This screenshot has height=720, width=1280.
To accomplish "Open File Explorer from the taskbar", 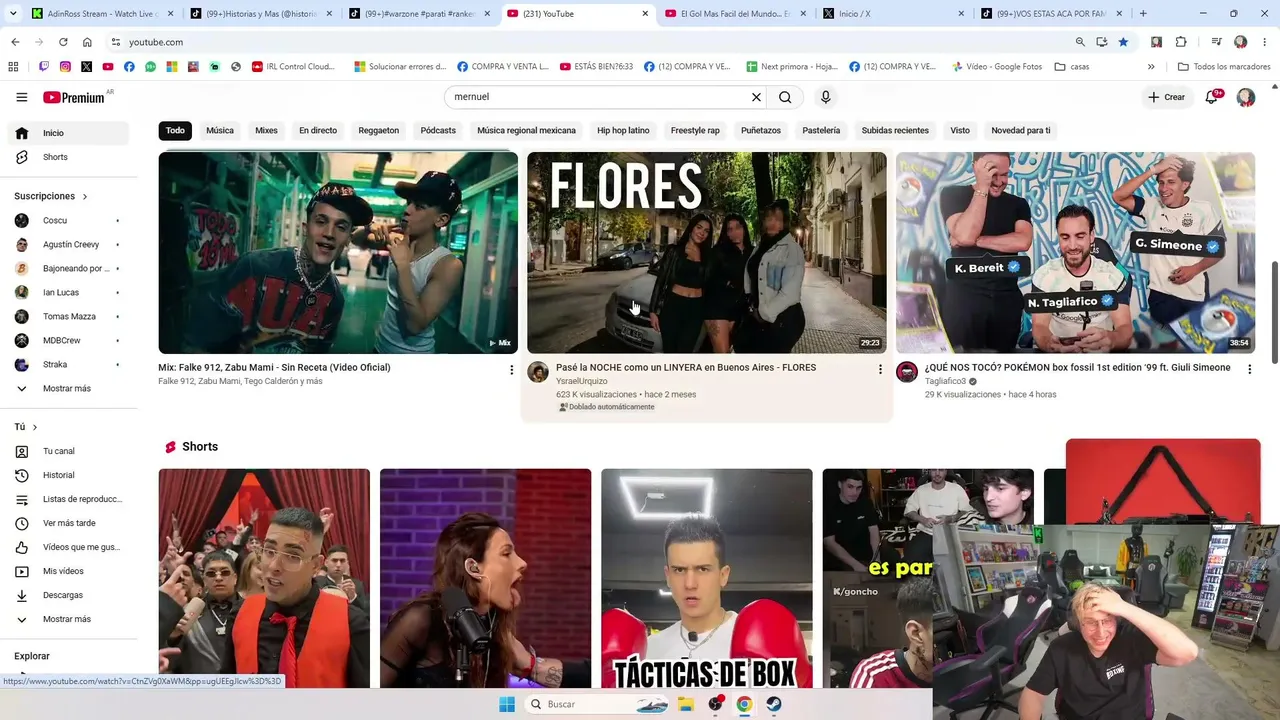I will click(686, 704).
